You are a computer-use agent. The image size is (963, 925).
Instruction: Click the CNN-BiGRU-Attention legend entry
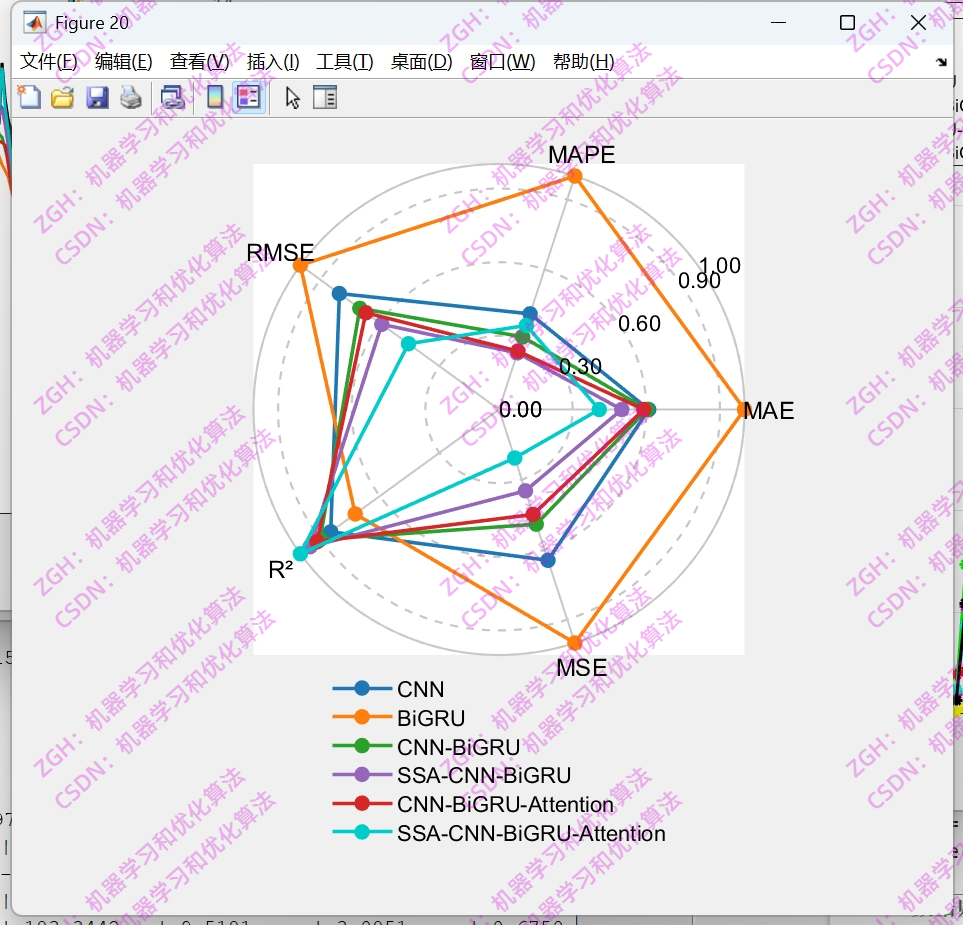[x=473, y=804]
